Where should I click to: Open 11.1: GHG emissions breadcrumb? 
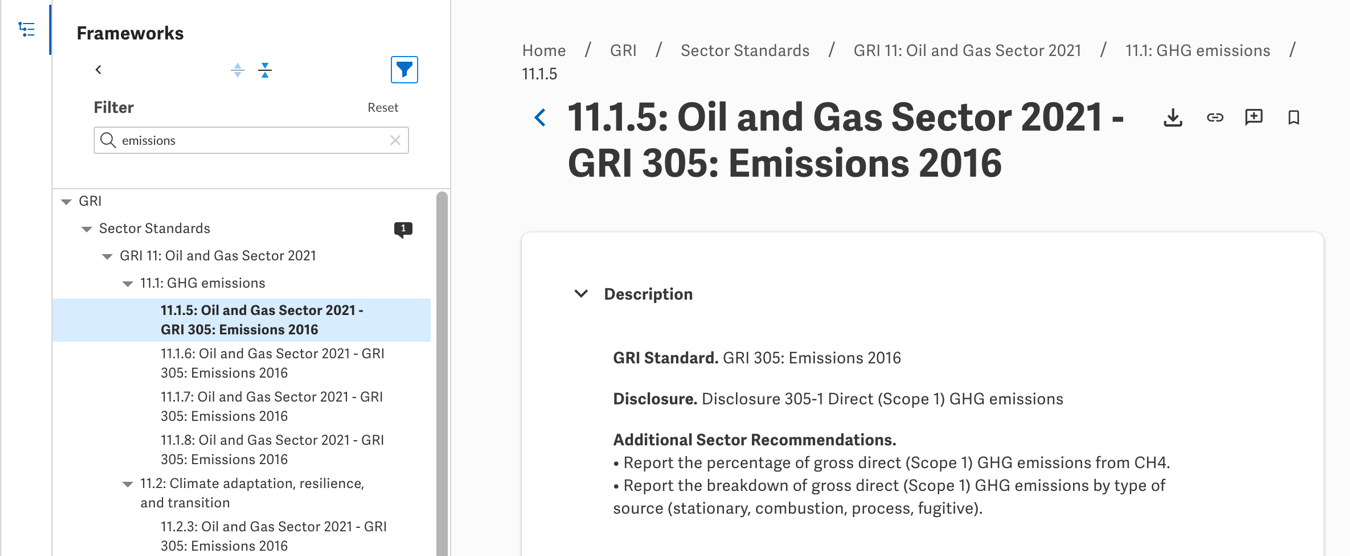1198,50
